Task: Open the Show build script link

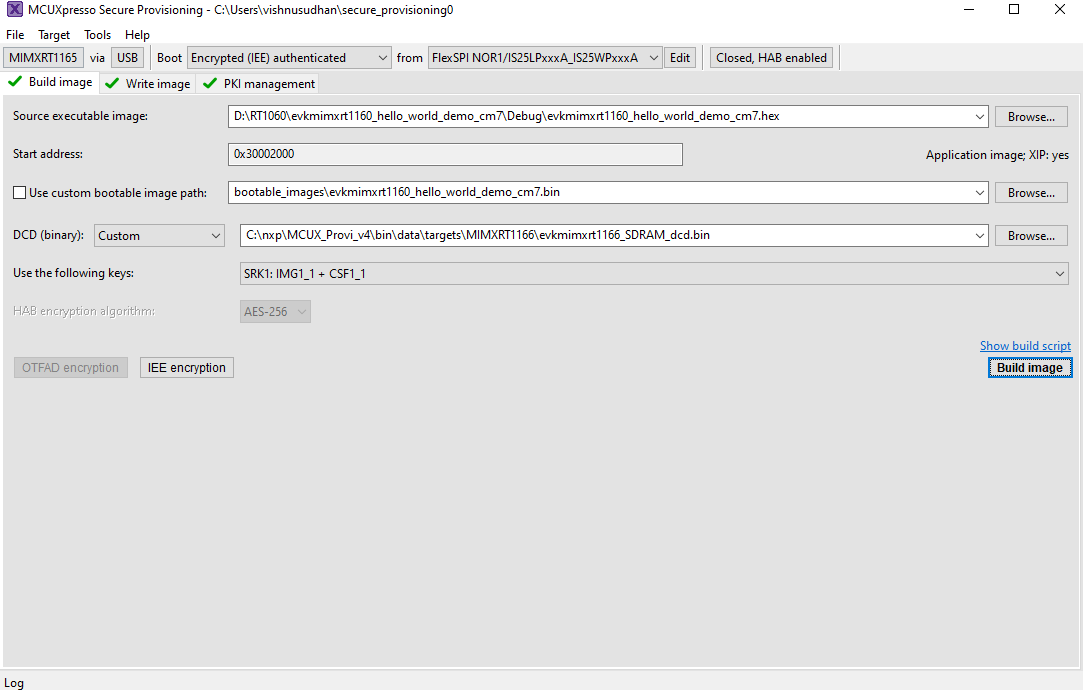Action: pos(1025,345)
